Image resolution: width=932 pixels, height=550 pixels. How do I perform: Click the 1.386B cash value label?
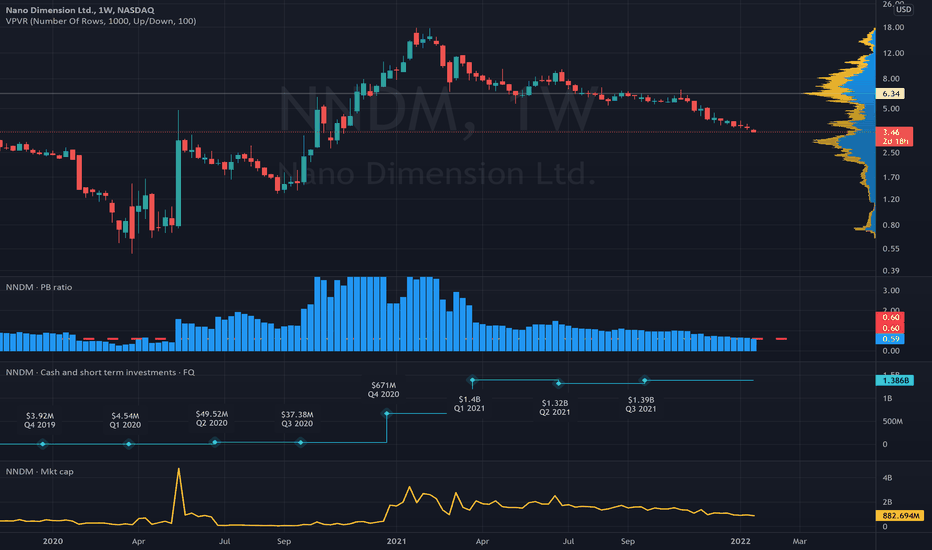tap(895, 381)
